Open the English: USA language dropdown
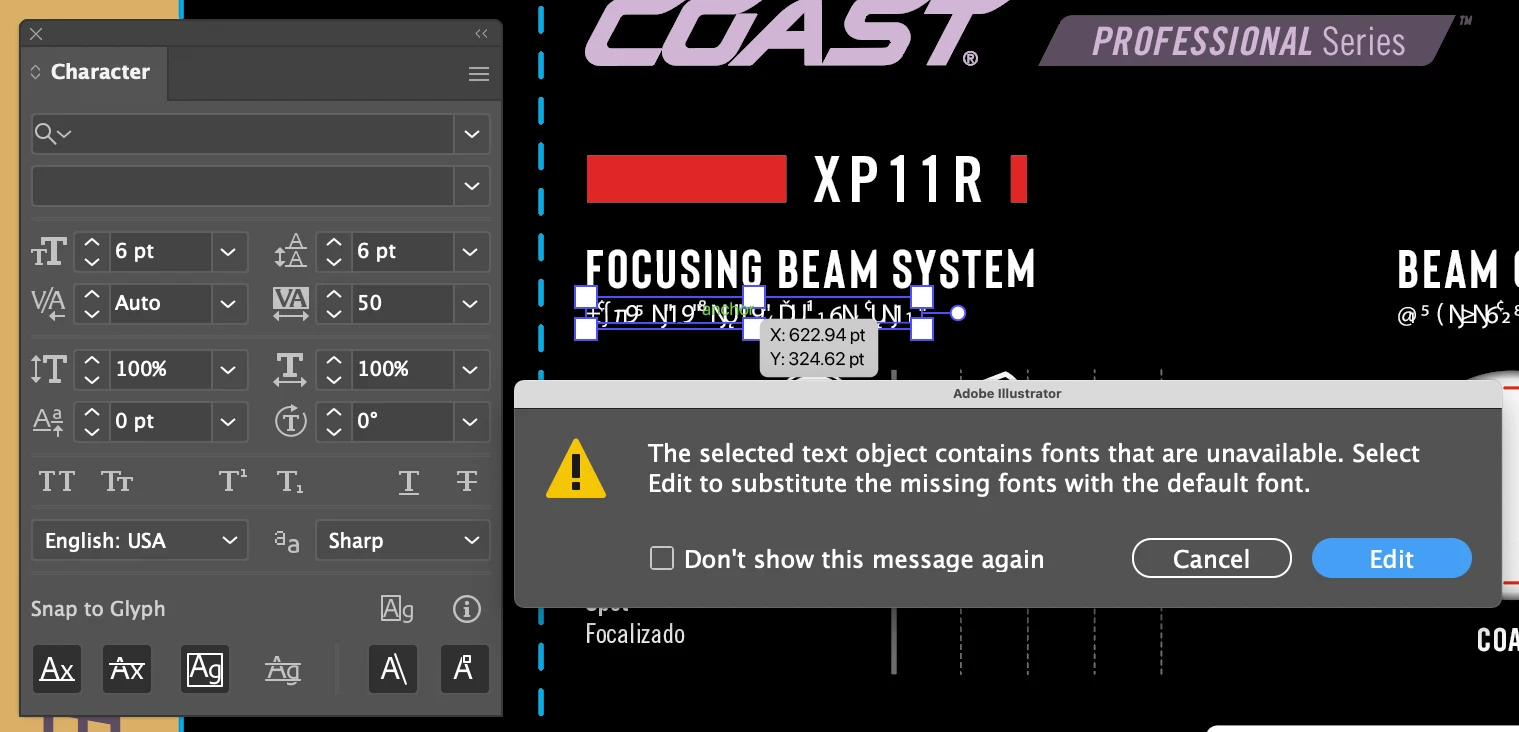 (140, 541)
